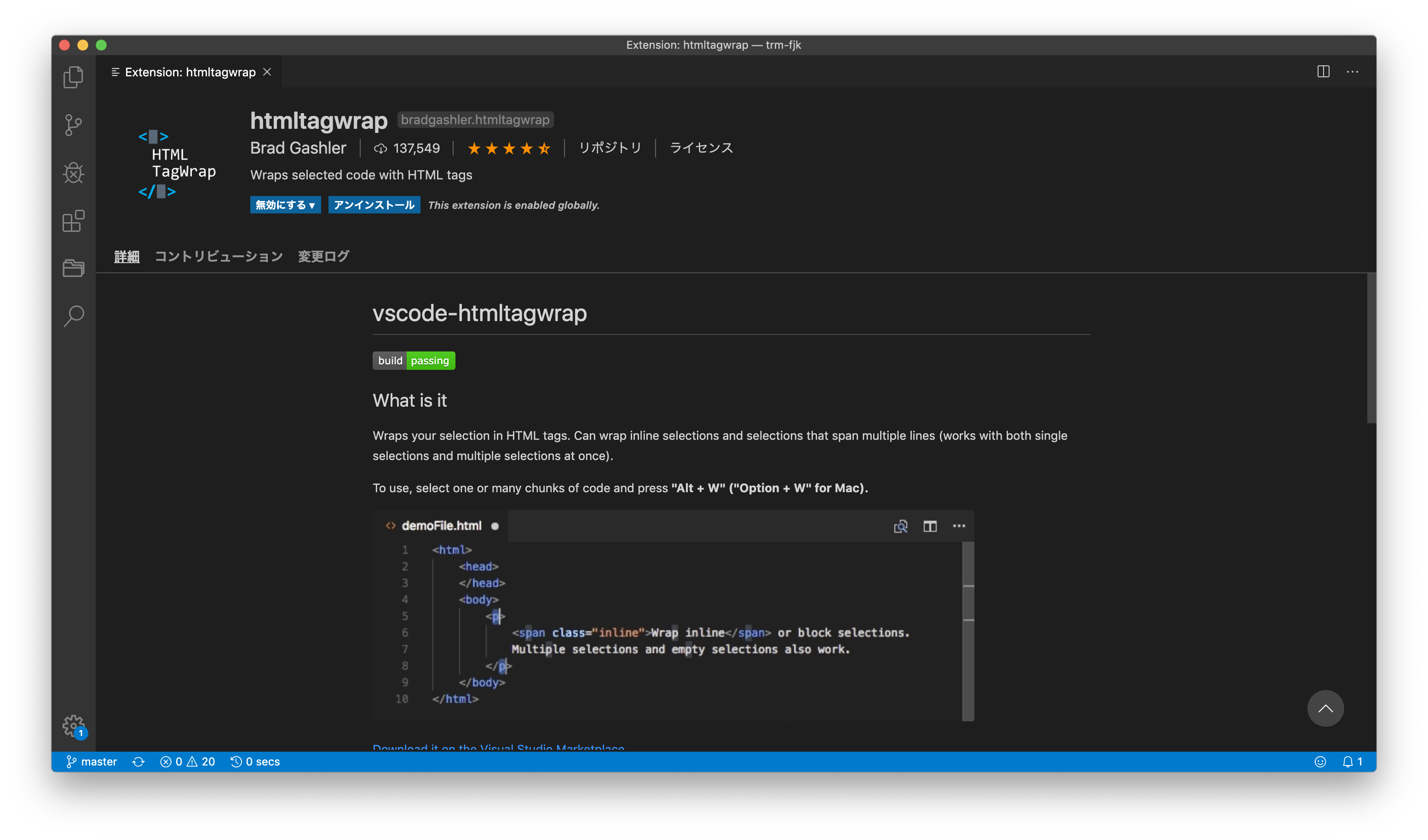Close the Extension: htmltagwrap tab

(267, 72)
